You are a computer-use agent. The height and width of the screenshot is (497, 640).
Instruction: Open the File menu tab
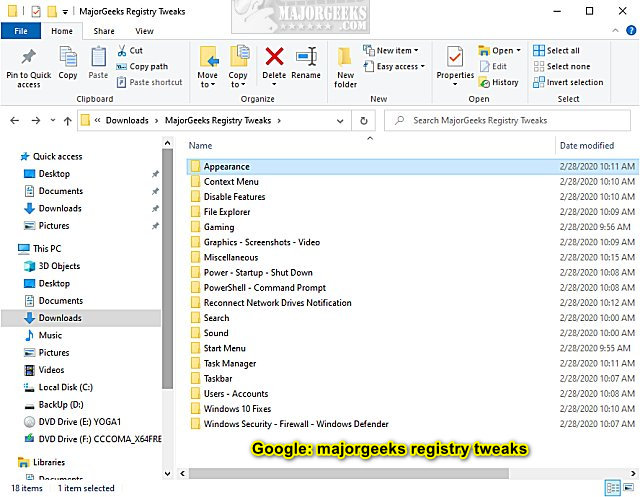(20, 31)
